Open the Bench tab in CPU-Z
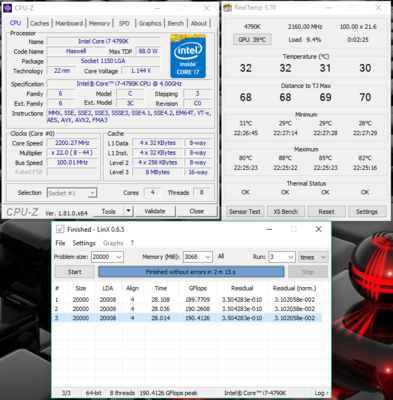 [176, 23]
